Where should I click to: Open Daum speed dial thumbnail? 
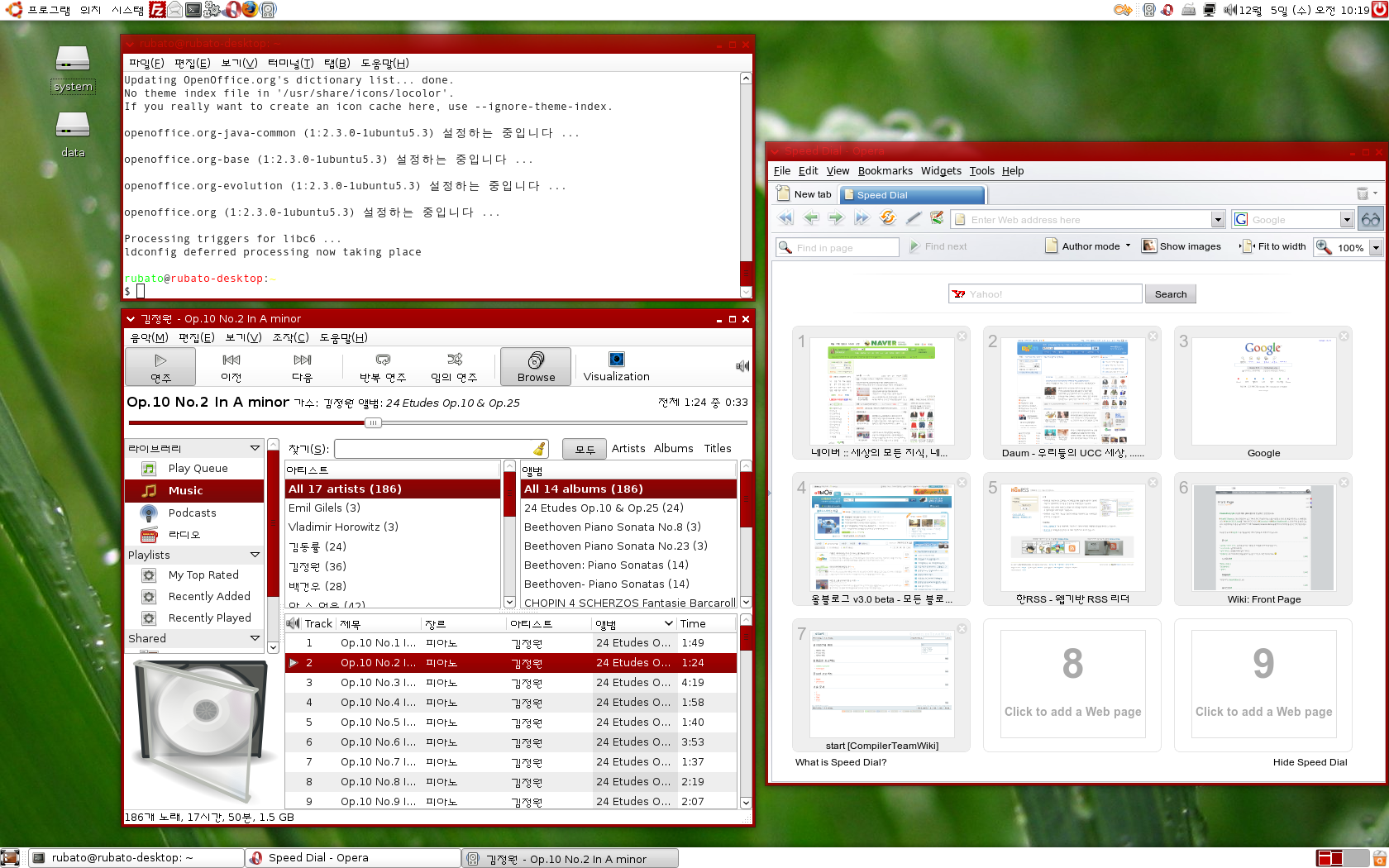1072,393
